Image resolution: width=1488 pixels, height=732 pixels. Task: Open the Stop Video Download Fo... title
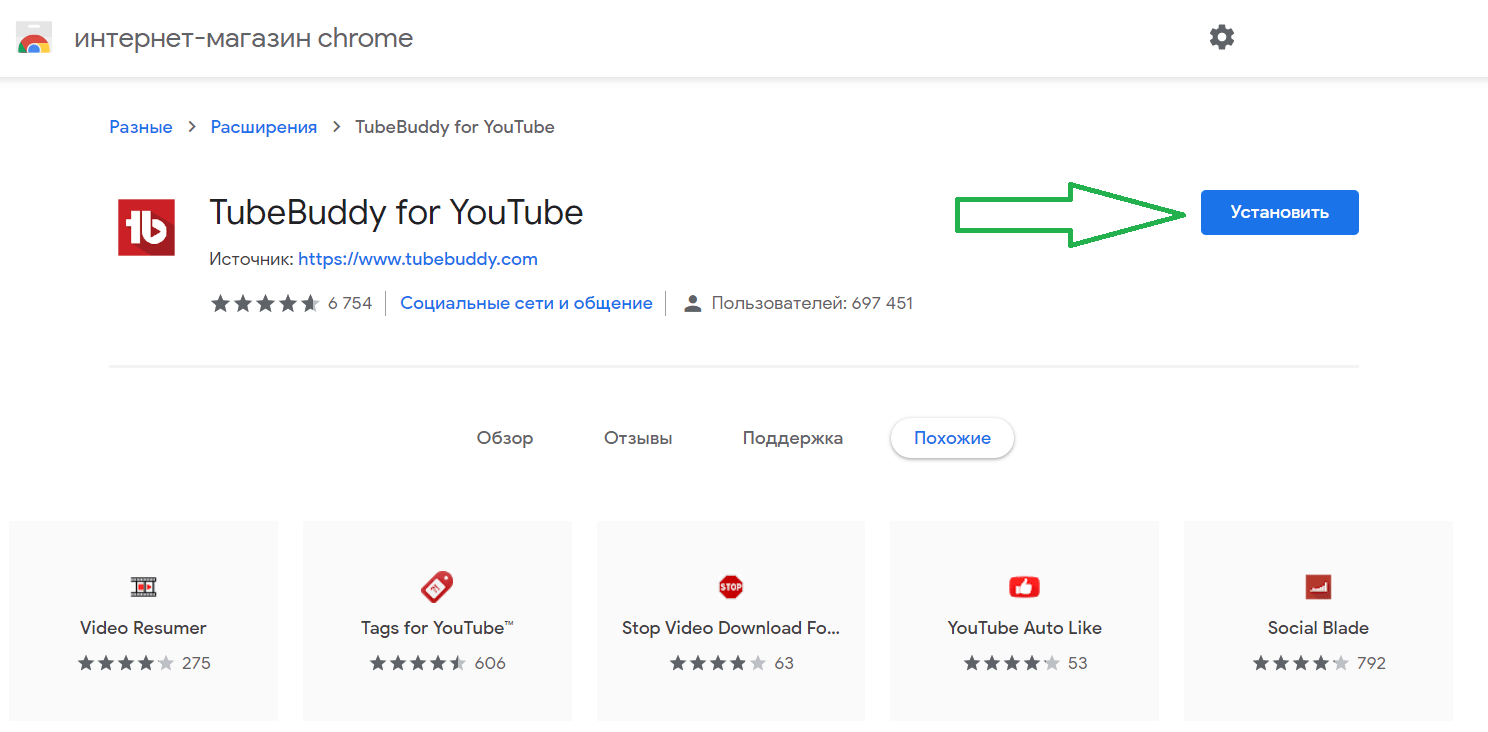coord(731,628)
